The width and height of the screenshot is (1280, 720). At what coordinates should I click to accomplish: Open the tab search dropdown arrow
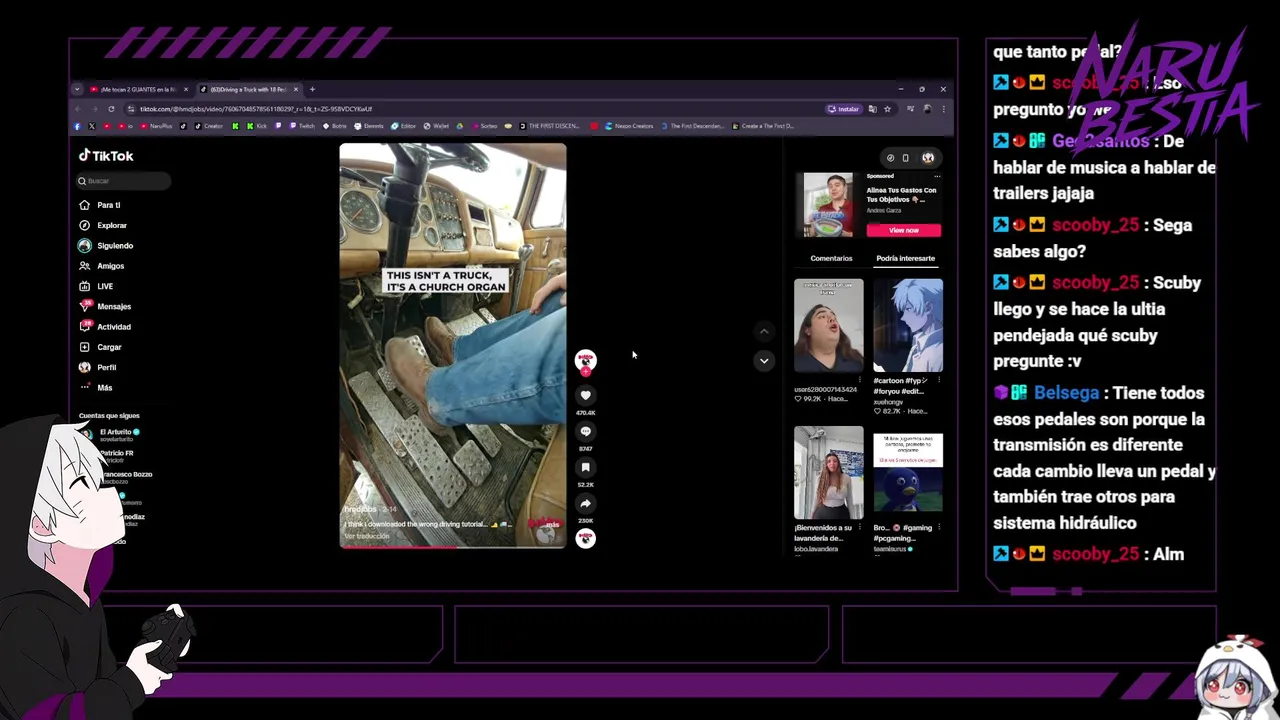pyautogui.click(x=77, y=89)
